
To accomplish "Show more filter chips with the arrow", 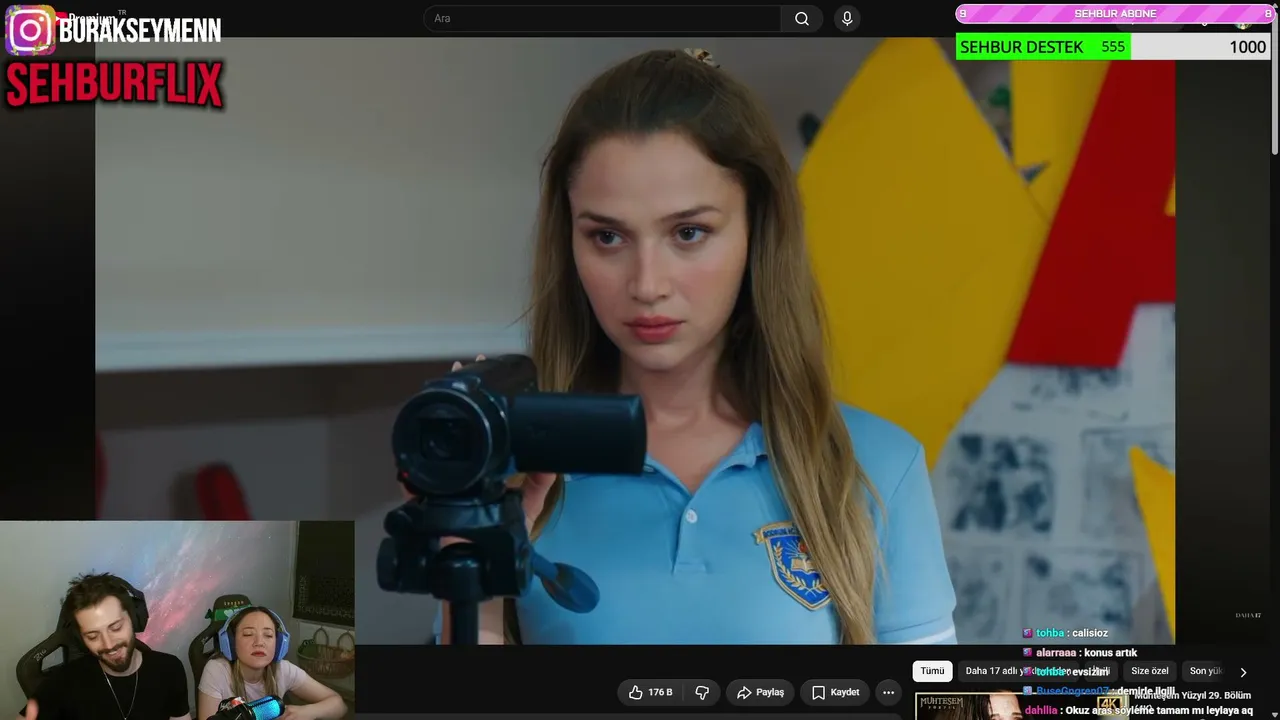I will (1243, 672).
